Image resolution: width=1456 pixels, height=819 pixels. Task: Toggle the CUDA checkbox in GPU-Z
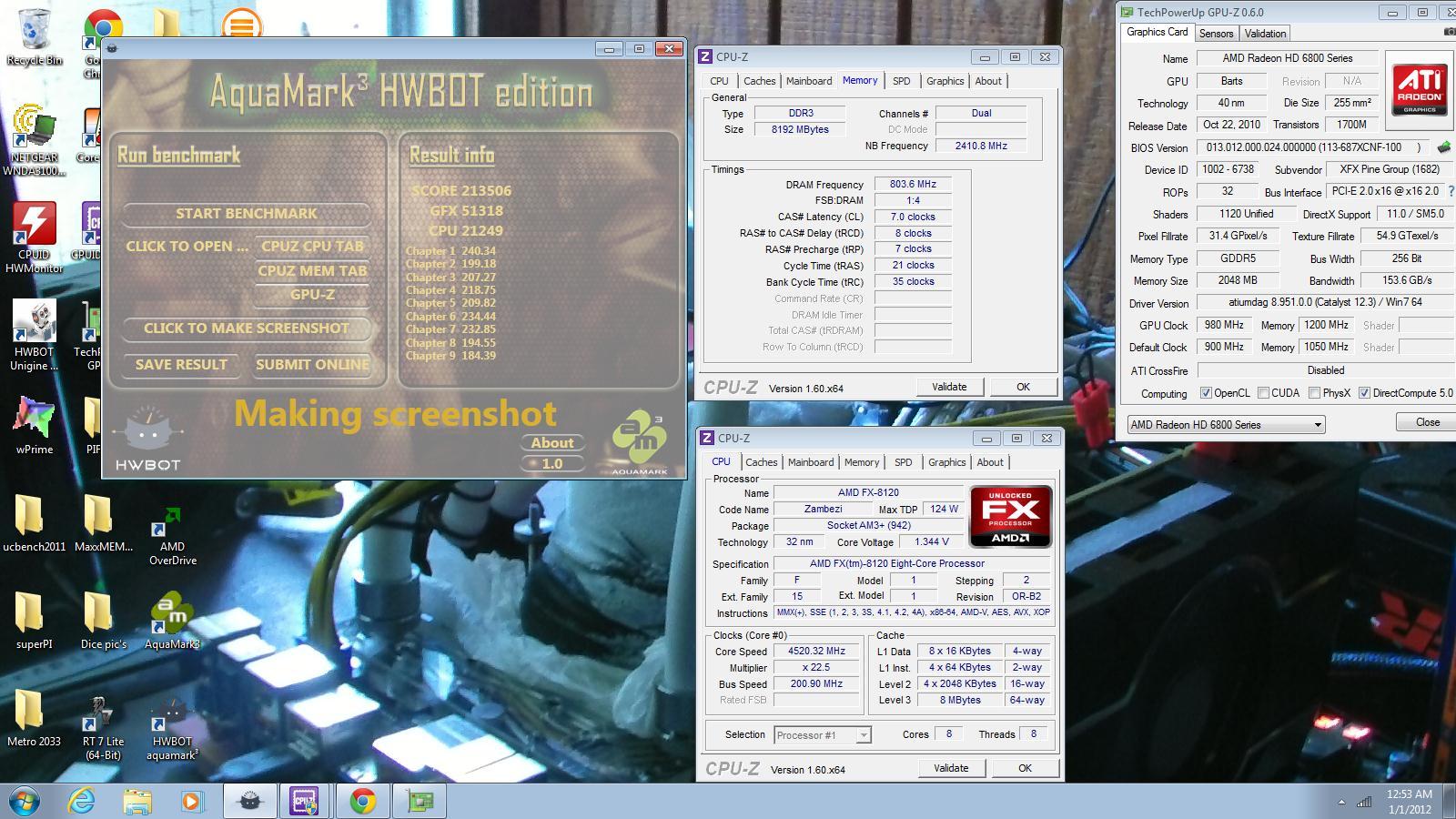[1263, 393]
